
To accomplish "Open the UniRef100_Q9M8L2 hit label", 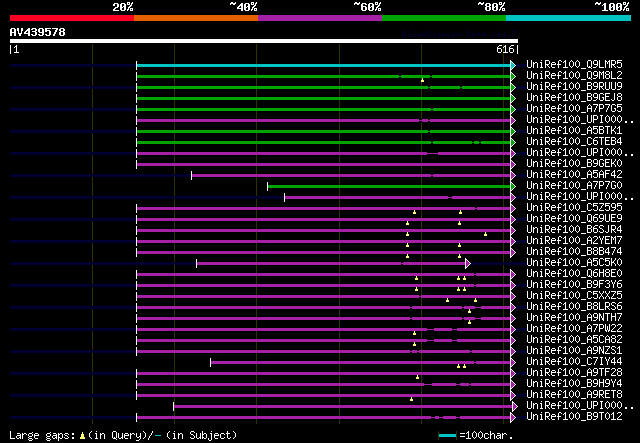I will pyautogui.click(x=574, y=76).
